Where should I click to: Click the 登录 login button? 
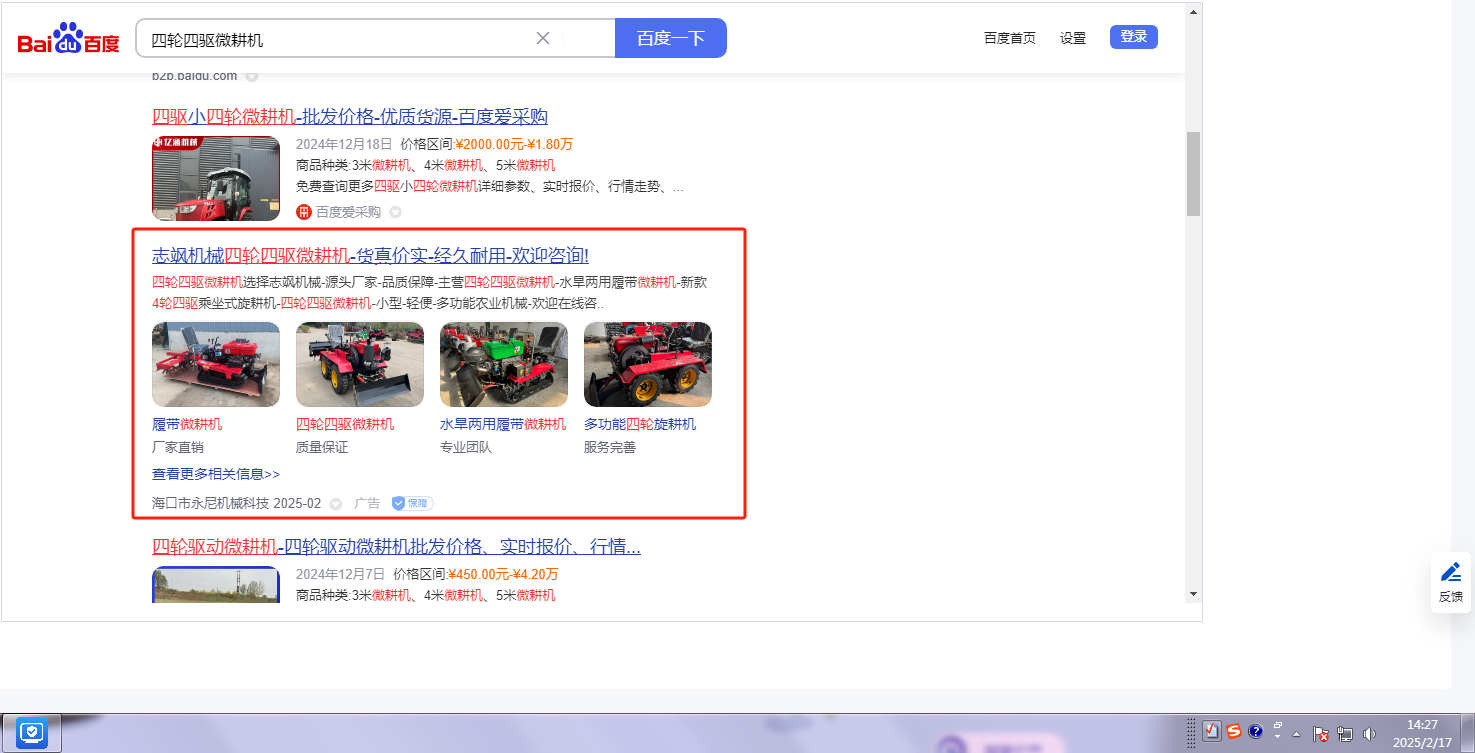point(1133,37)
